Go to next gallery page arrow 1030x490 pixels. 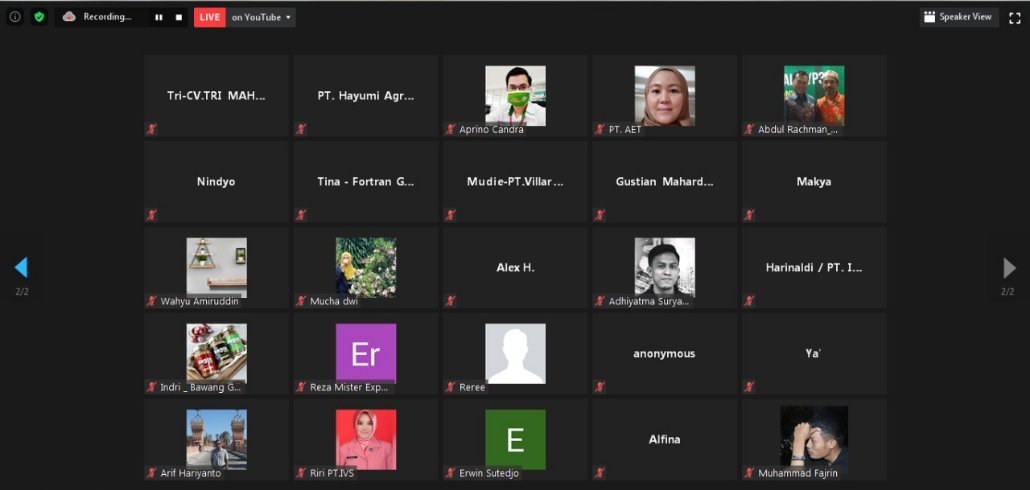tap(1009, 267)
